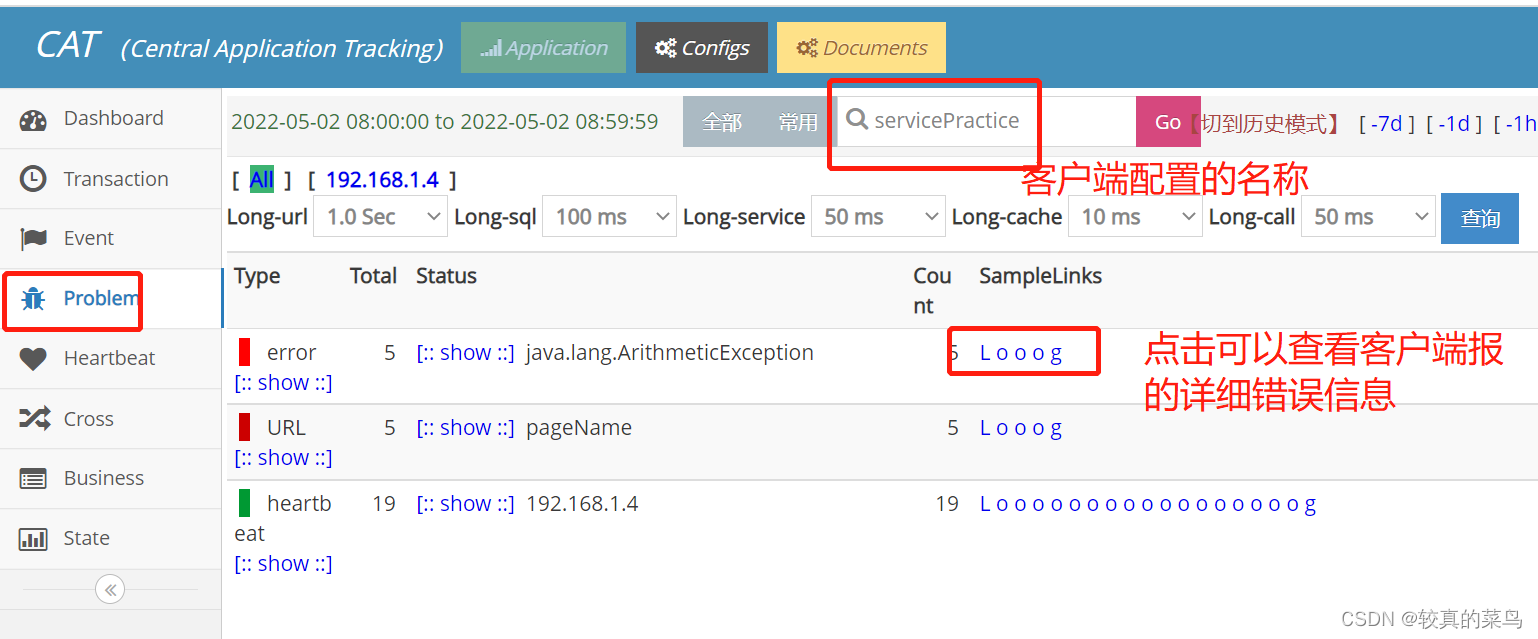Click the Transaction clock icon
The width and height of the screenshot is (1538, 639).
(x=33, y=179)
